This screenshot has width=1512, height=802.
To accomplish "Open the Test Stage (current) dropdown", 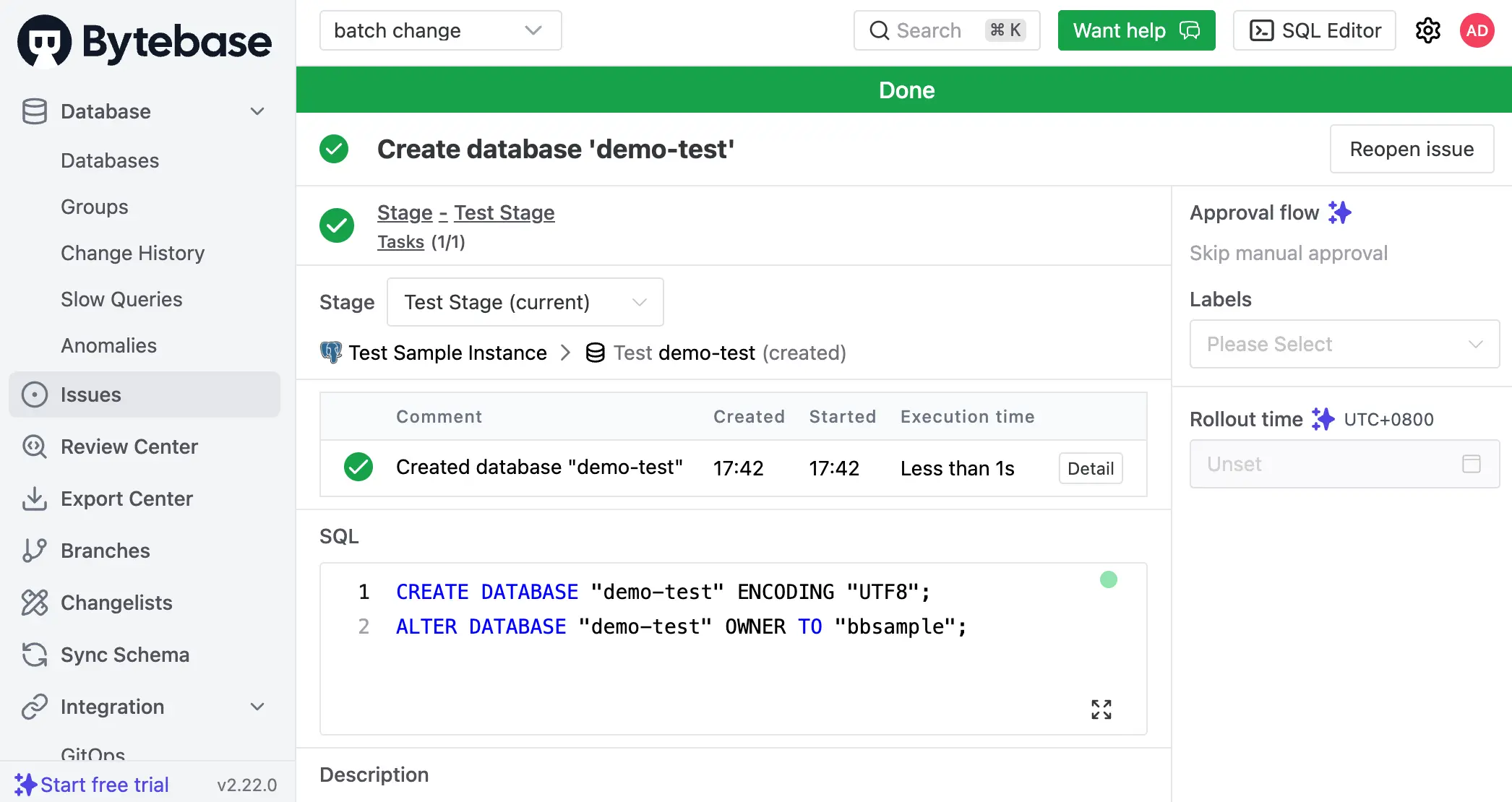I will coord(525,302).
